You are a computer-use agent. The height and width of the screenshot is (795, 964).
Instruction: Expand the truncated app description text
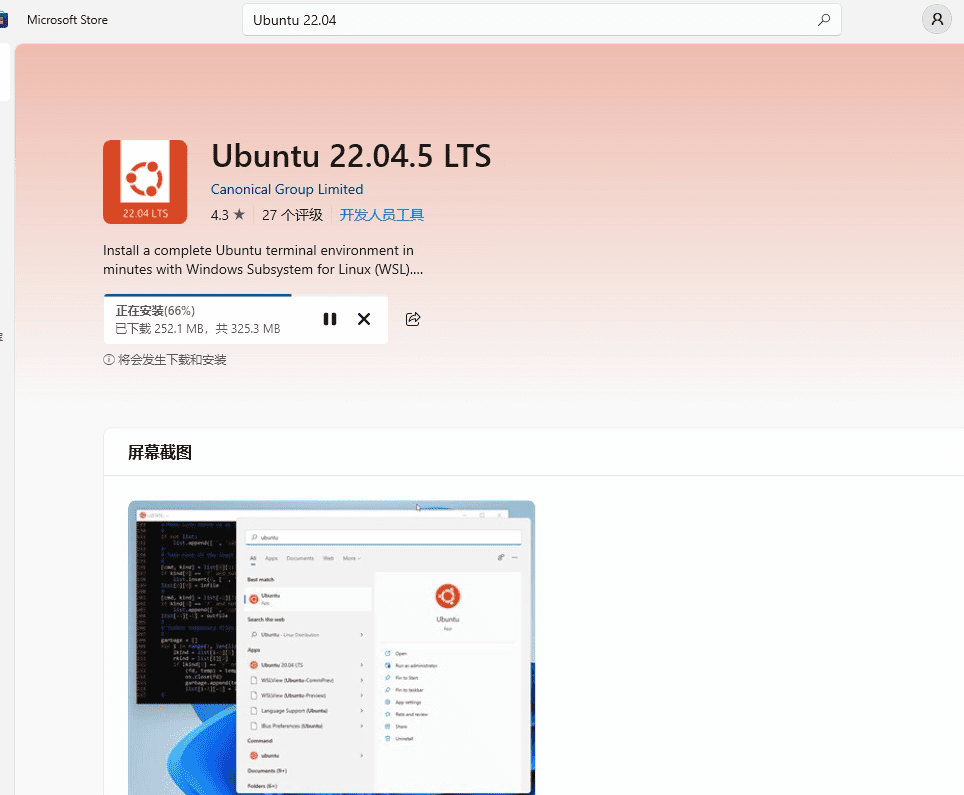263,259
